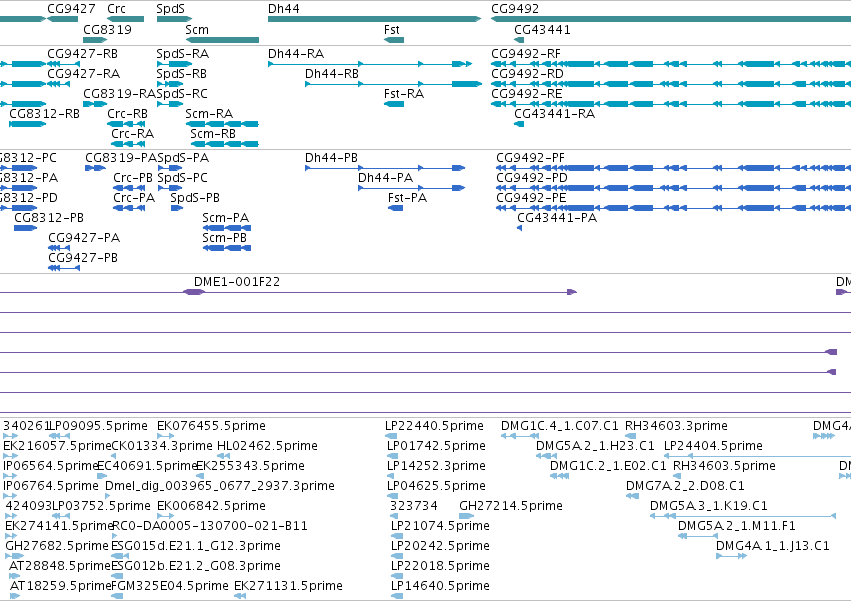This screenshot has height=601, width=851.
Task: Click the Scm-PA protein label
Action: point(226,218)
